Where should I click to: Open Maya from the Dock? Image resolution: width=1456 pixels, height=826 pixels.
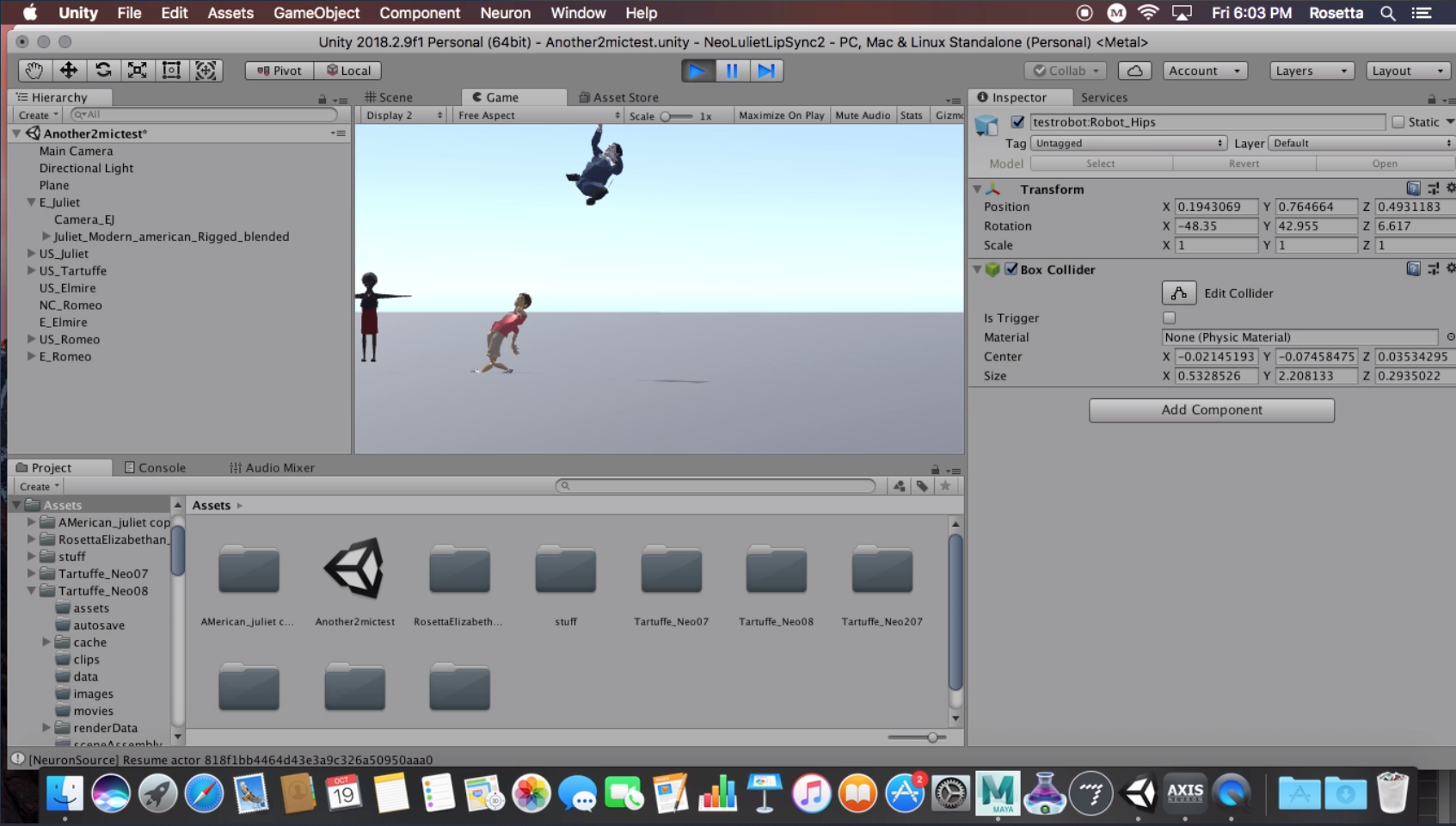coord(998,792)
